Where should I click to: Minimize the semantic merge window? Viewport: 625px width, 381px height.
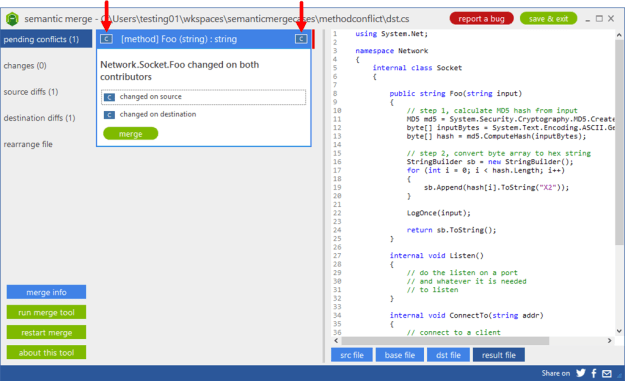(x=588, y=20)
